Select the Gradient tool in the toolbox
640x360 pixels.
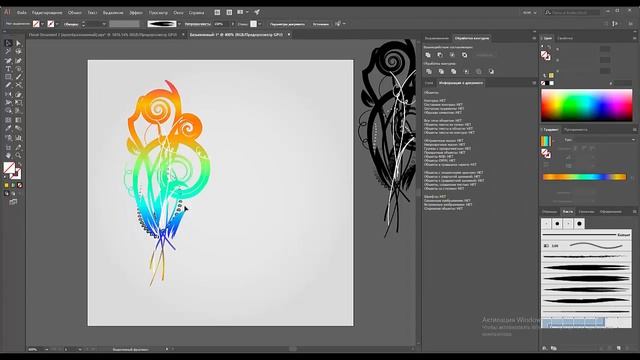coord(18,120)
